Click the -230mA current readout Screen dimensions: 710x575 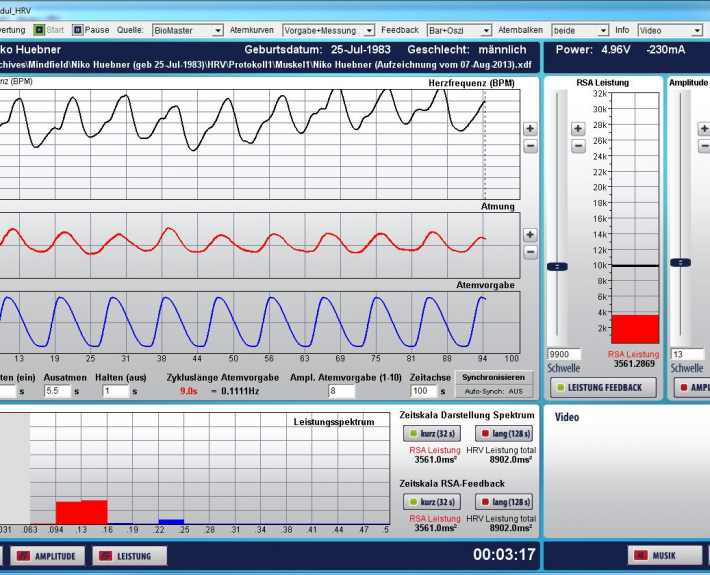[x=666, y=50]
